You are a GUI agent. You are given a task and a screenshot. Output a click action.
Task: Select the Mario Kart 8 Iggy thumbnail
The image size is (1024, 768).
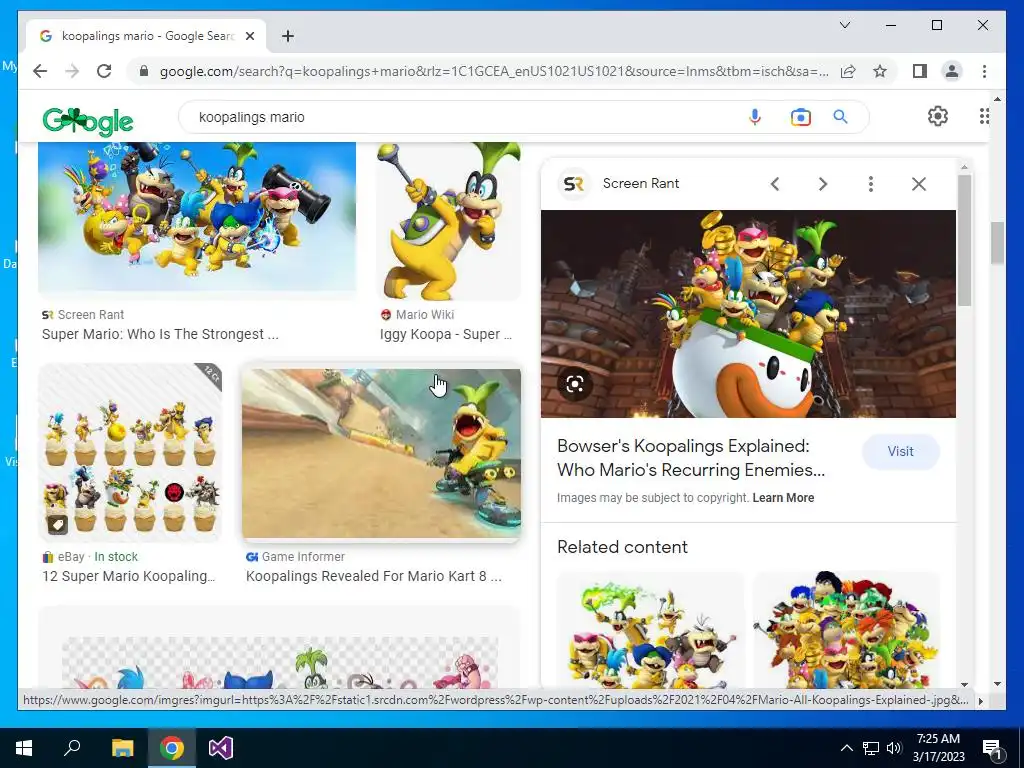click(381, 453)
